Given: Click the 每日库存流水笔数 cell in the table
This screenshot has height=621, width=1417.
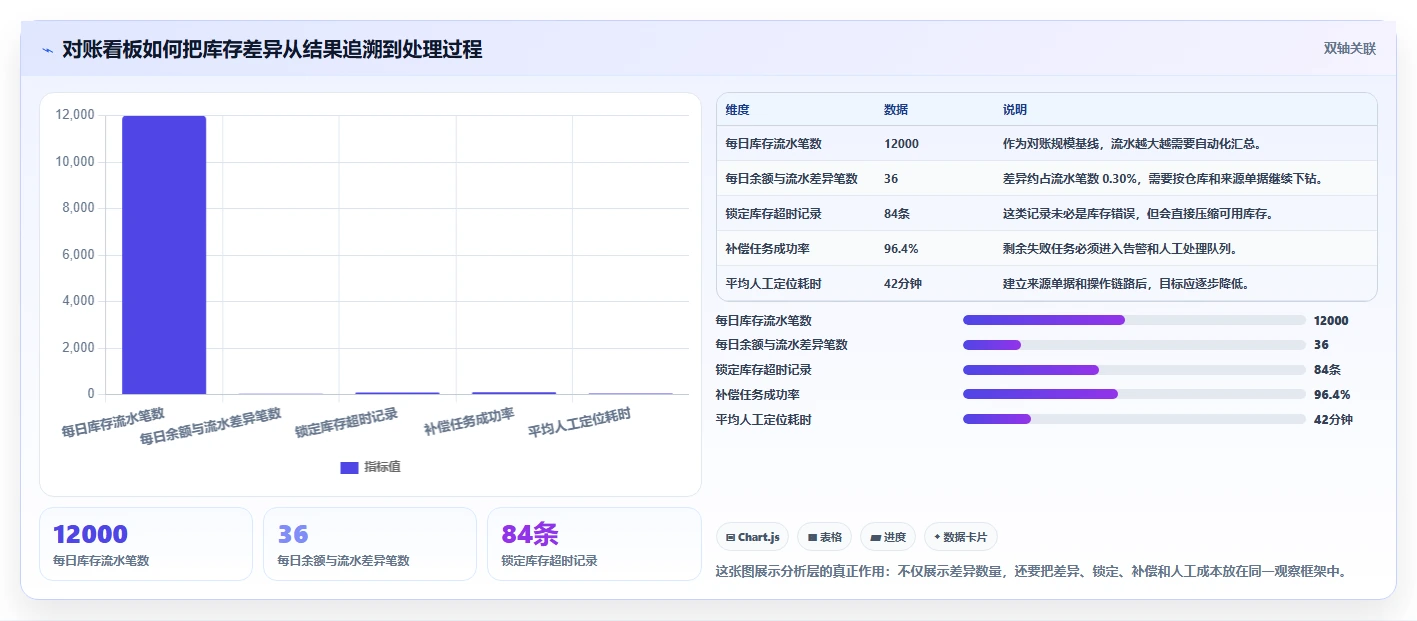Looking at the screenshot, I should [x=774, y=143].
